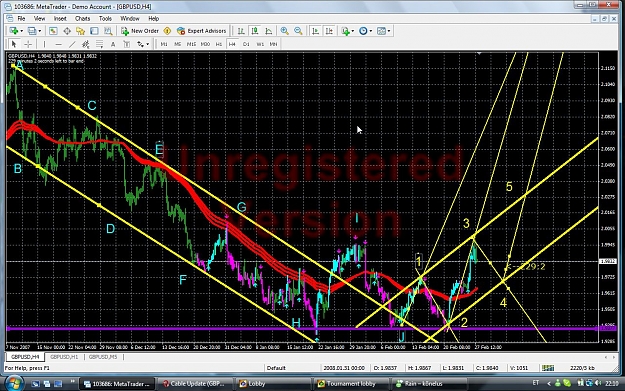Set timeframe to W1
The width and height of the screenshot is (625, 391).
click(260, 44)
